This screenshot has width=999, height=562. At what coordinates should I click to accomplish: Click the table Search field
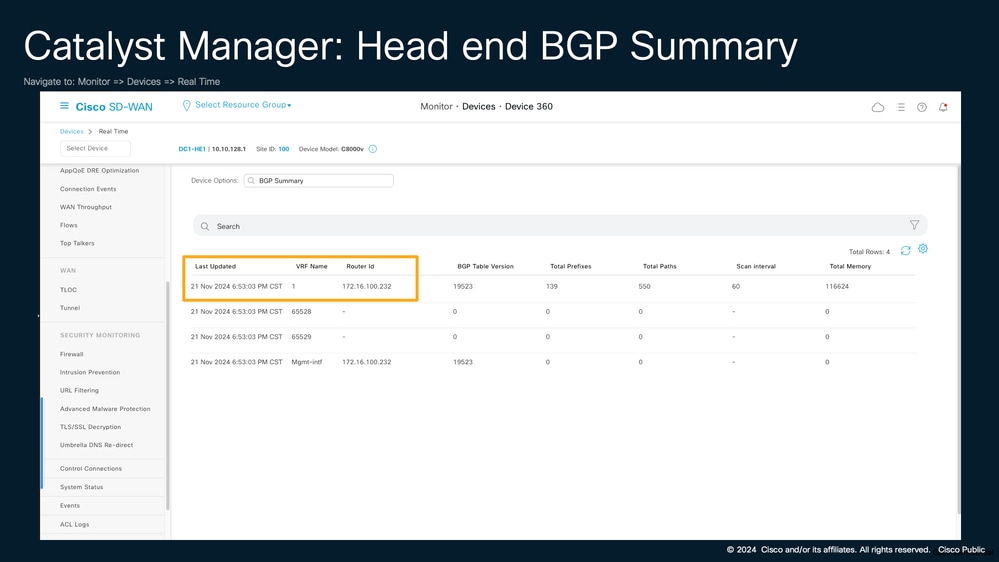tap(560, 226)
